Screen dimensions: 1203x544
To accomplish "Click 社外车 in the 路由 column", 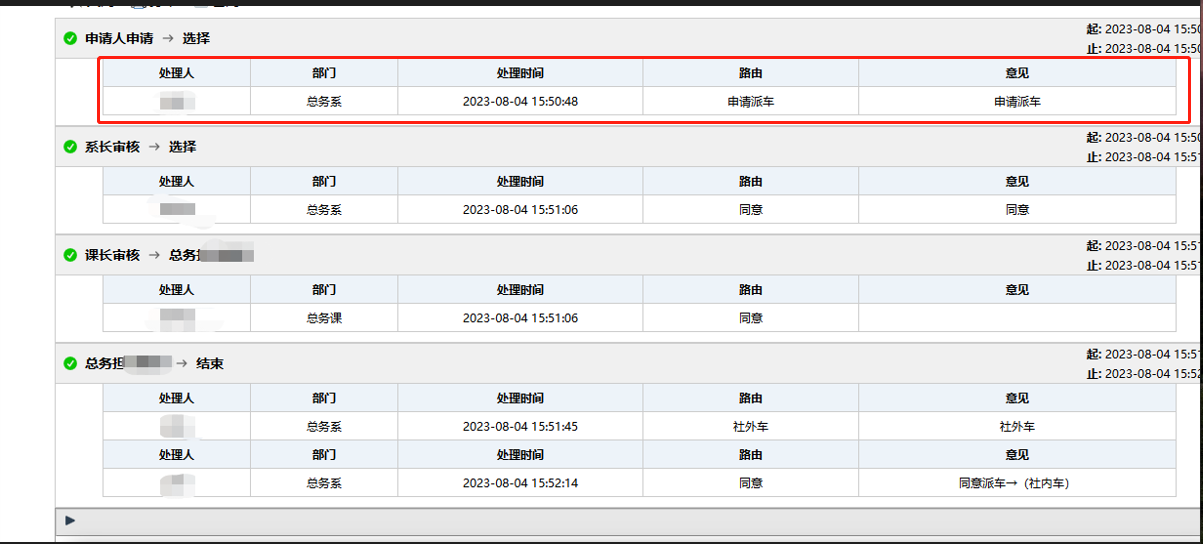I will point(750,426).
